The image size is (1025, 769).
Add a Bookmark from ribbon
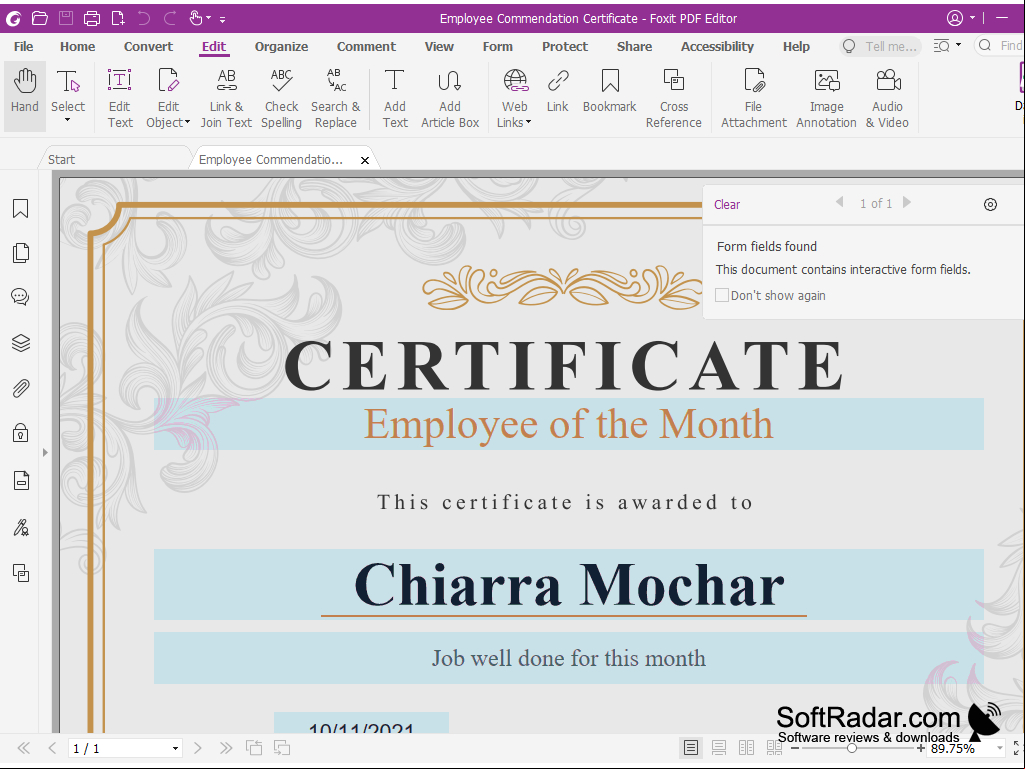609,90
